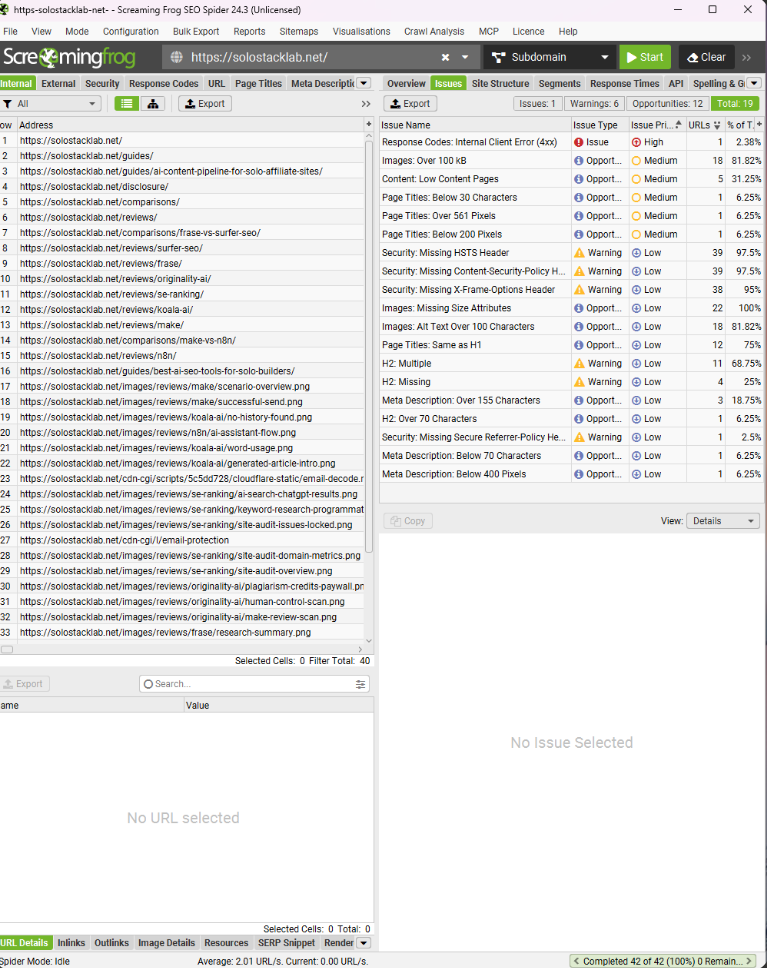Filter by Issues: 1 button
The image size is (767, 968).
point(537,104)
